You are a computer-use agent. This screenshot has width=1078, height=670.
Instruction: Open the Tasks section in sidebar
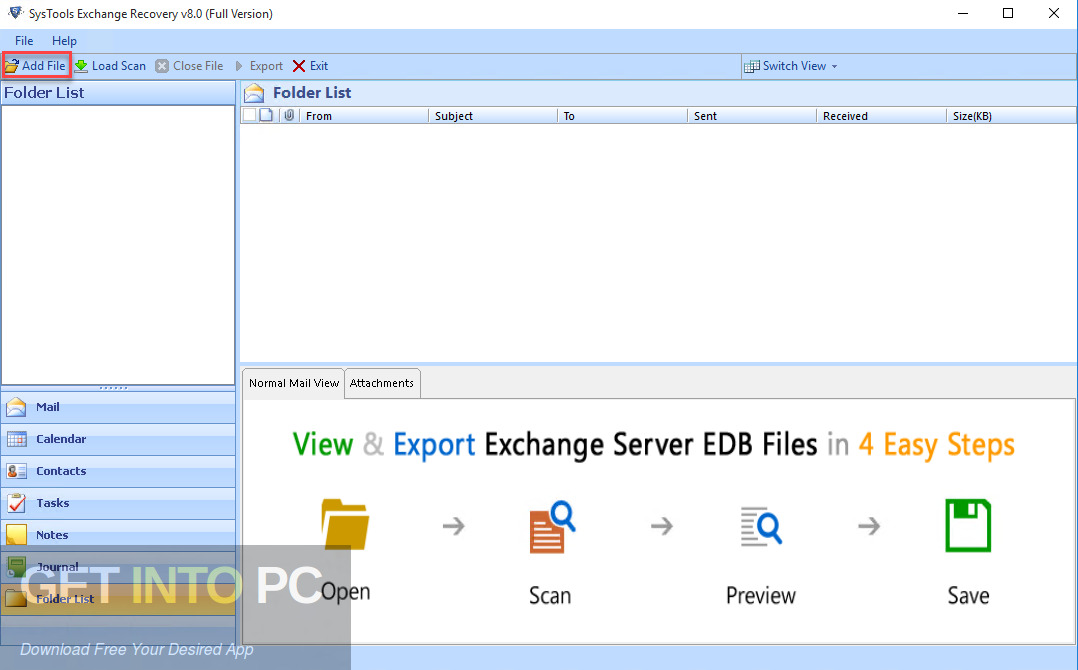tap(118, 503)
